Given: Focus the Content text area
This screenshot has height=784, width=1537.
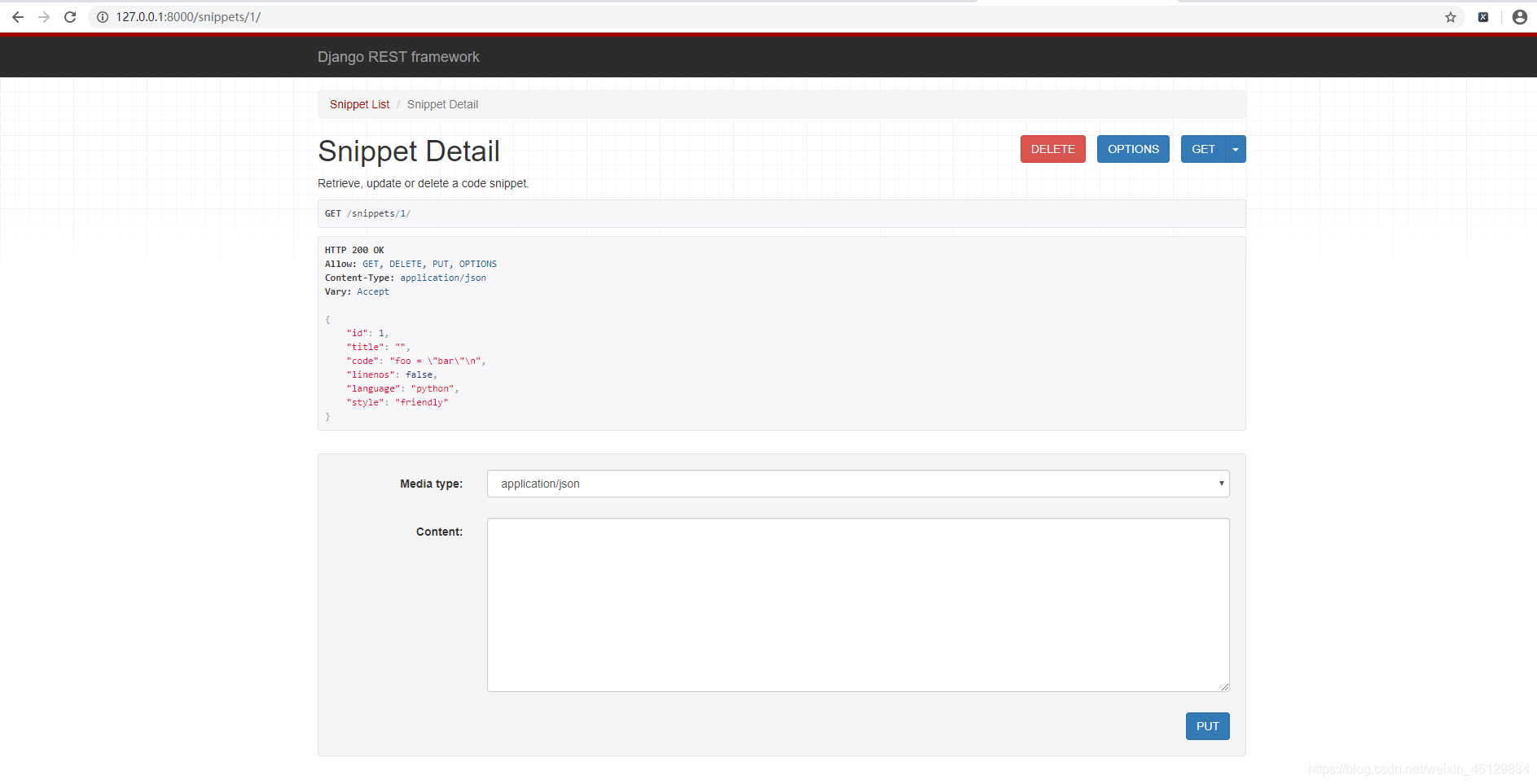Looking at the screenshot, I should point(858,605).
